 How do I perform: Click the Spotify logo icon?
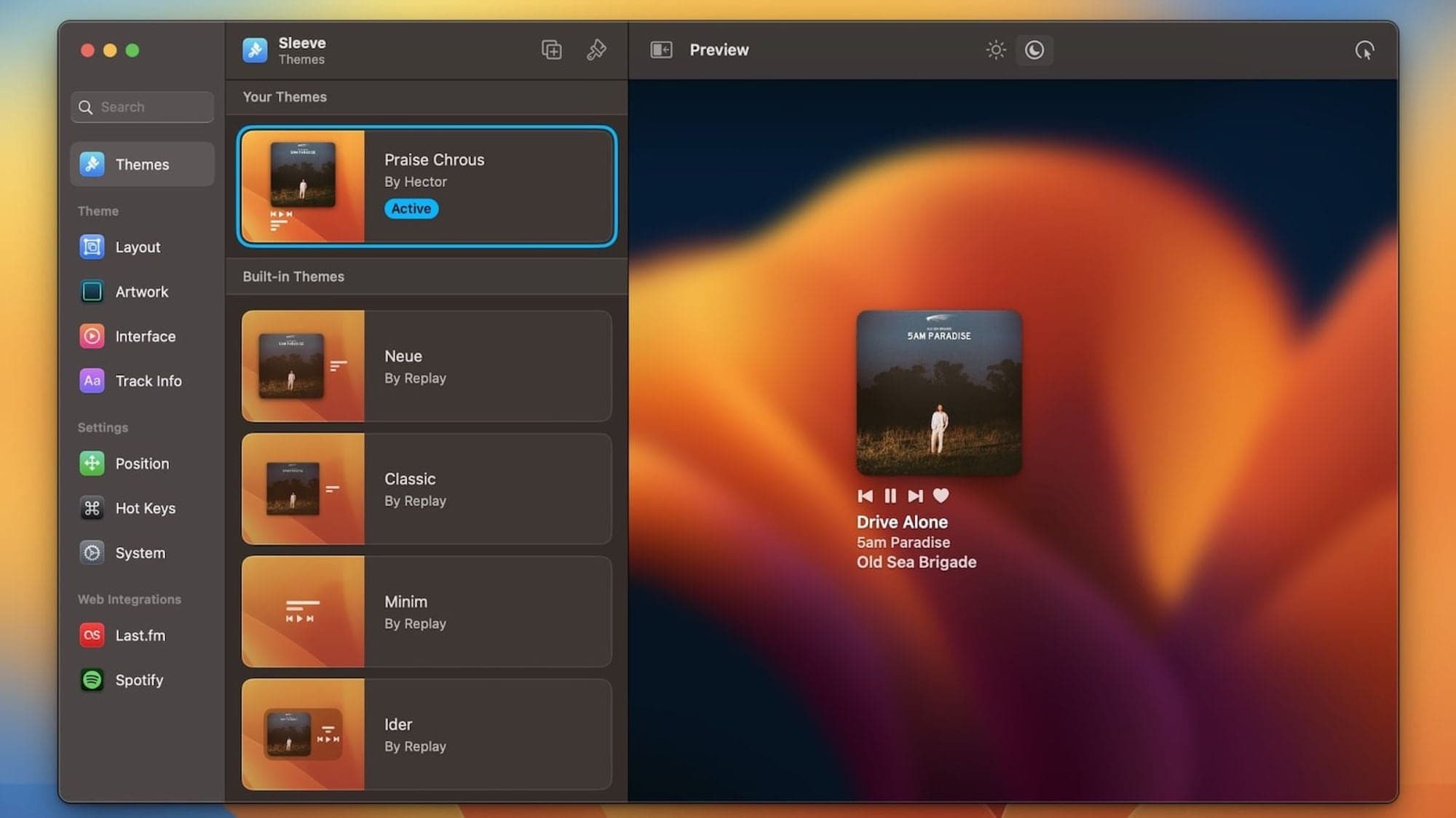coord(92,680)
